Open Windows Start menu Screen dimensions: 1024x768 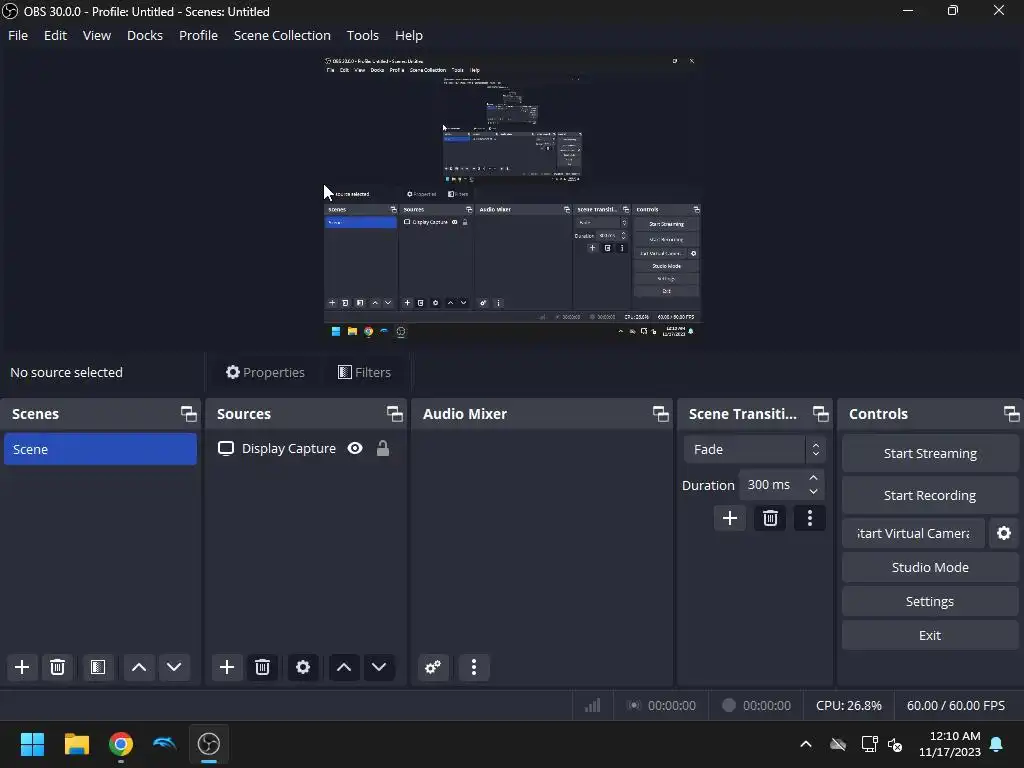(32, 744)
